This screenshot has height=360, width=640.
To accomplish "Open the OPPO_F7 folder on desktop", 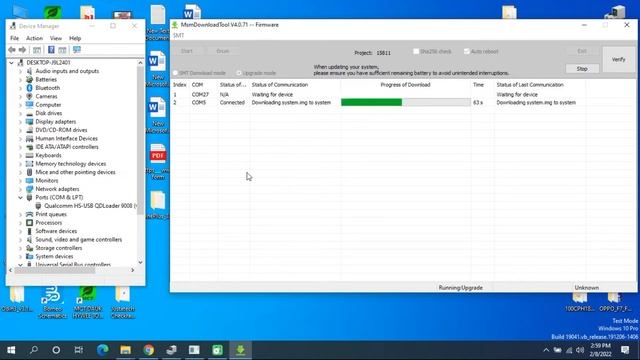I will [x=615, y=303].
